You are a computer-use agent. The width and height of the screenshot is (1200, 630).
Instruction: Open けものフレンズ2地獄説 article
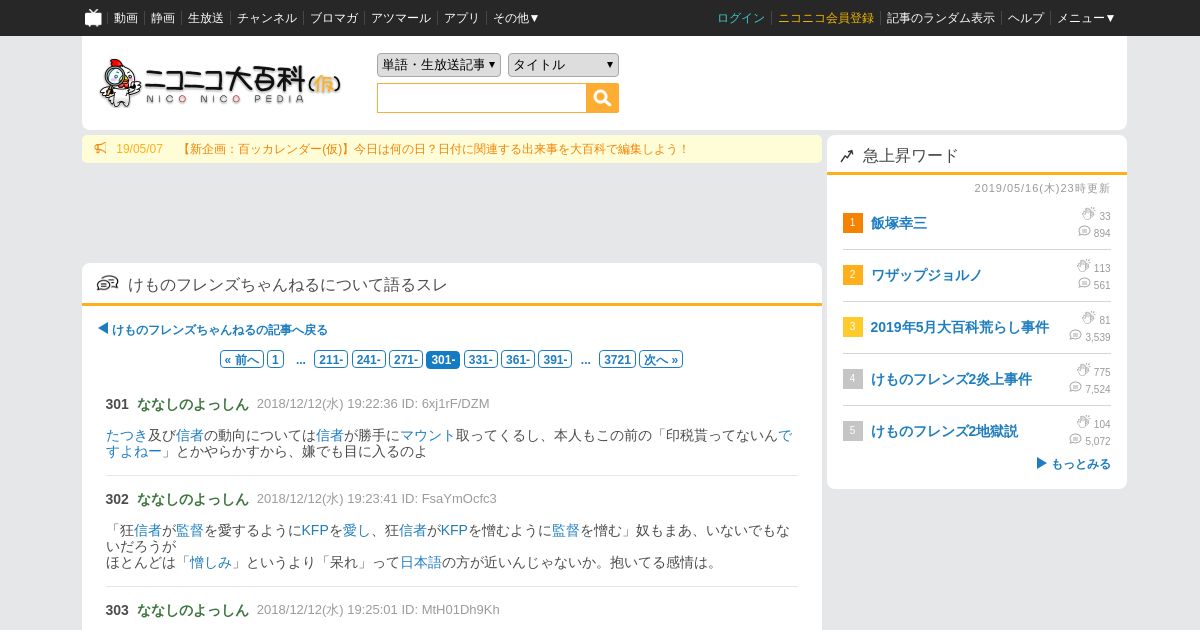click(944, 431)
